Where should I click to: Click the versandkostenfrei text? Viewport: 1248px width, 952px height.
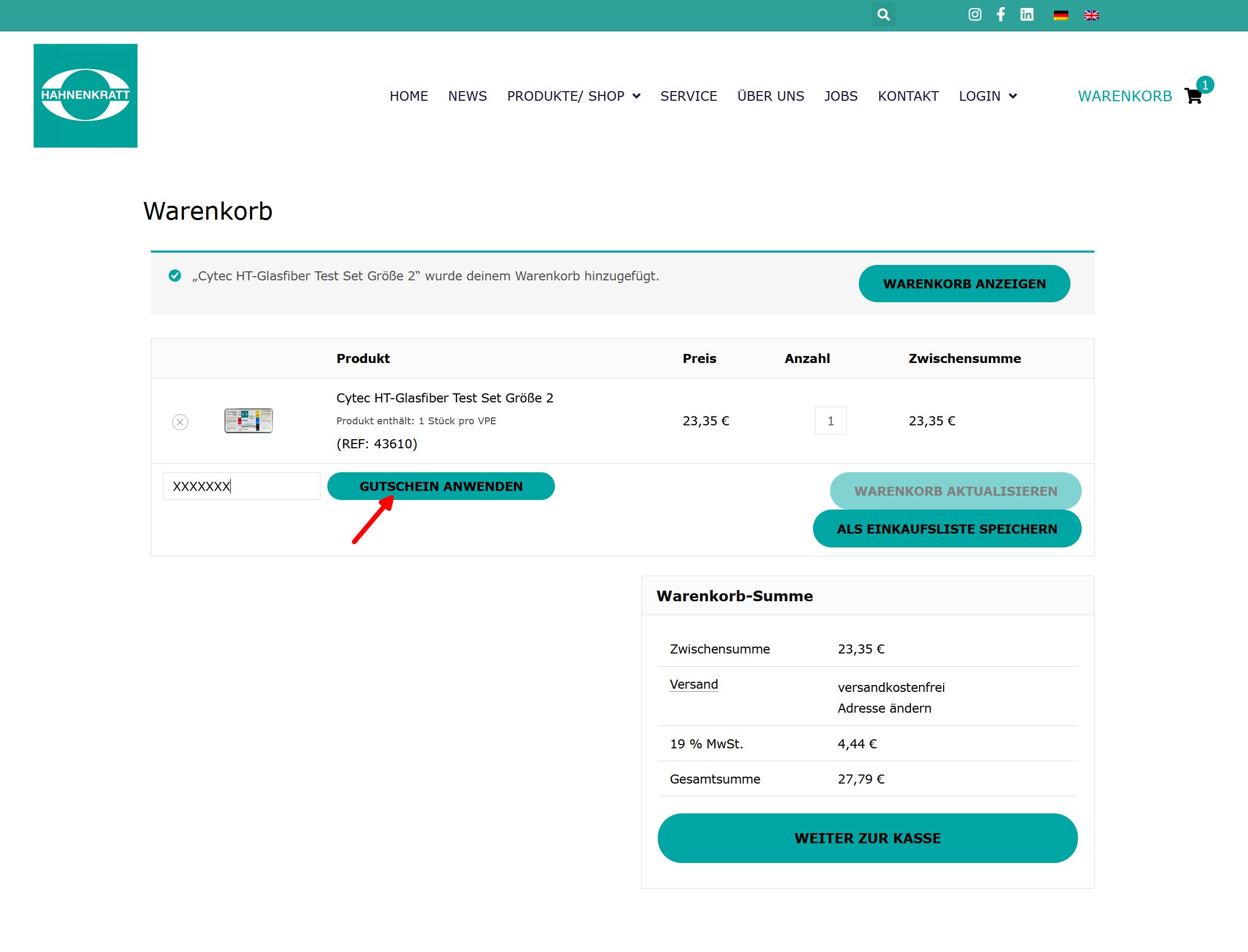(891, 688)
